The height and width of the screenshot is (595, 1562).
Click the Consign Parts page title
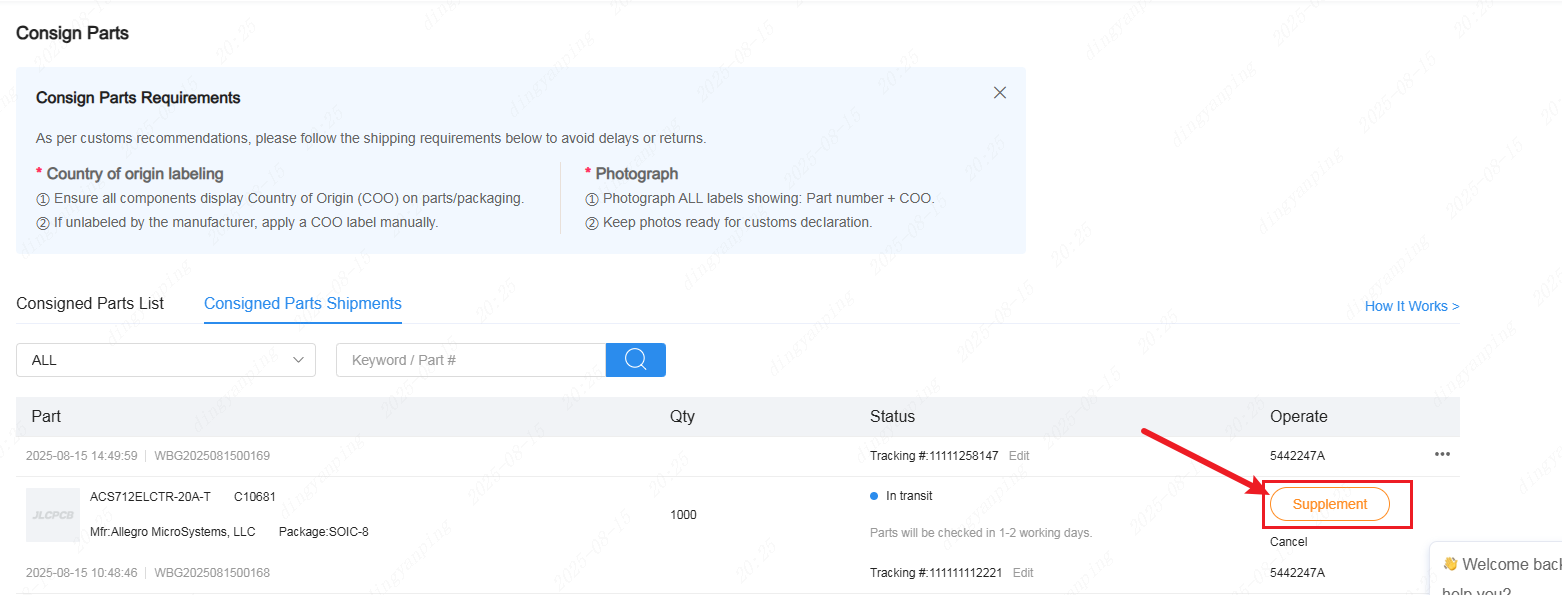[x=72, y=33]
